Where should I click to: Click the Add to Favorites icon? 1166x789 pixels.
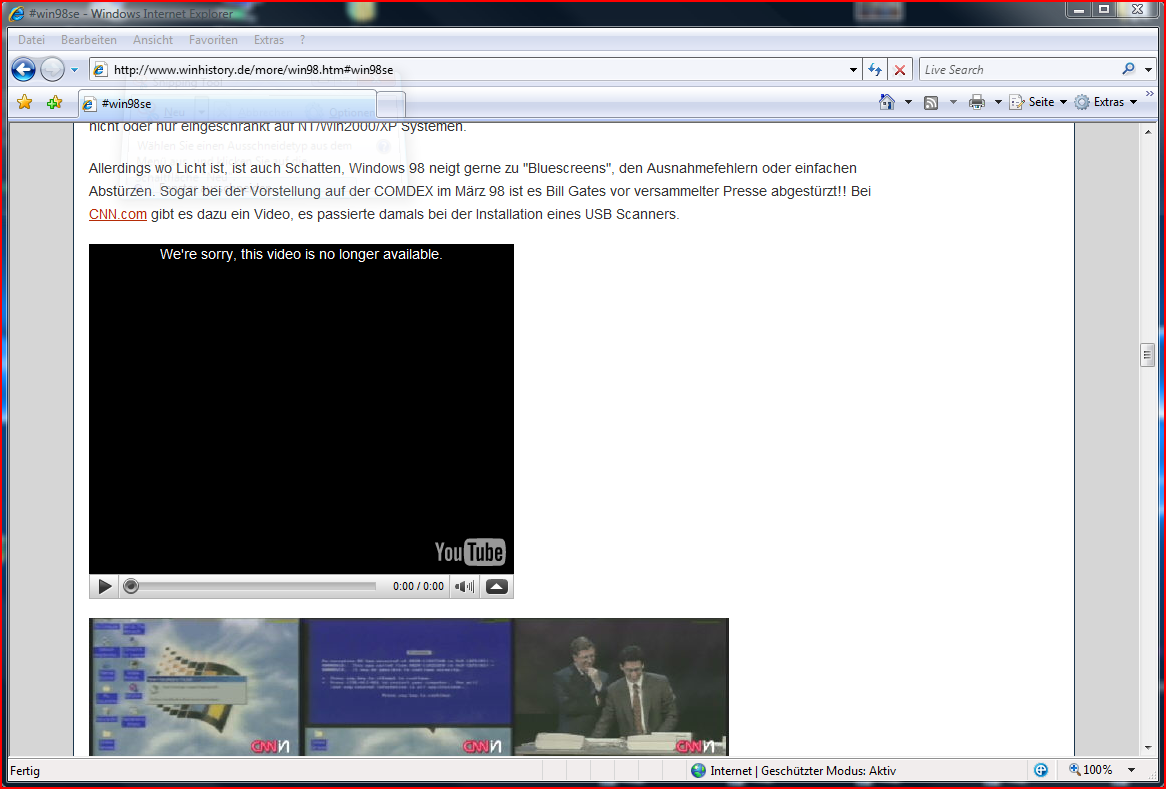[x=55, y=102]
